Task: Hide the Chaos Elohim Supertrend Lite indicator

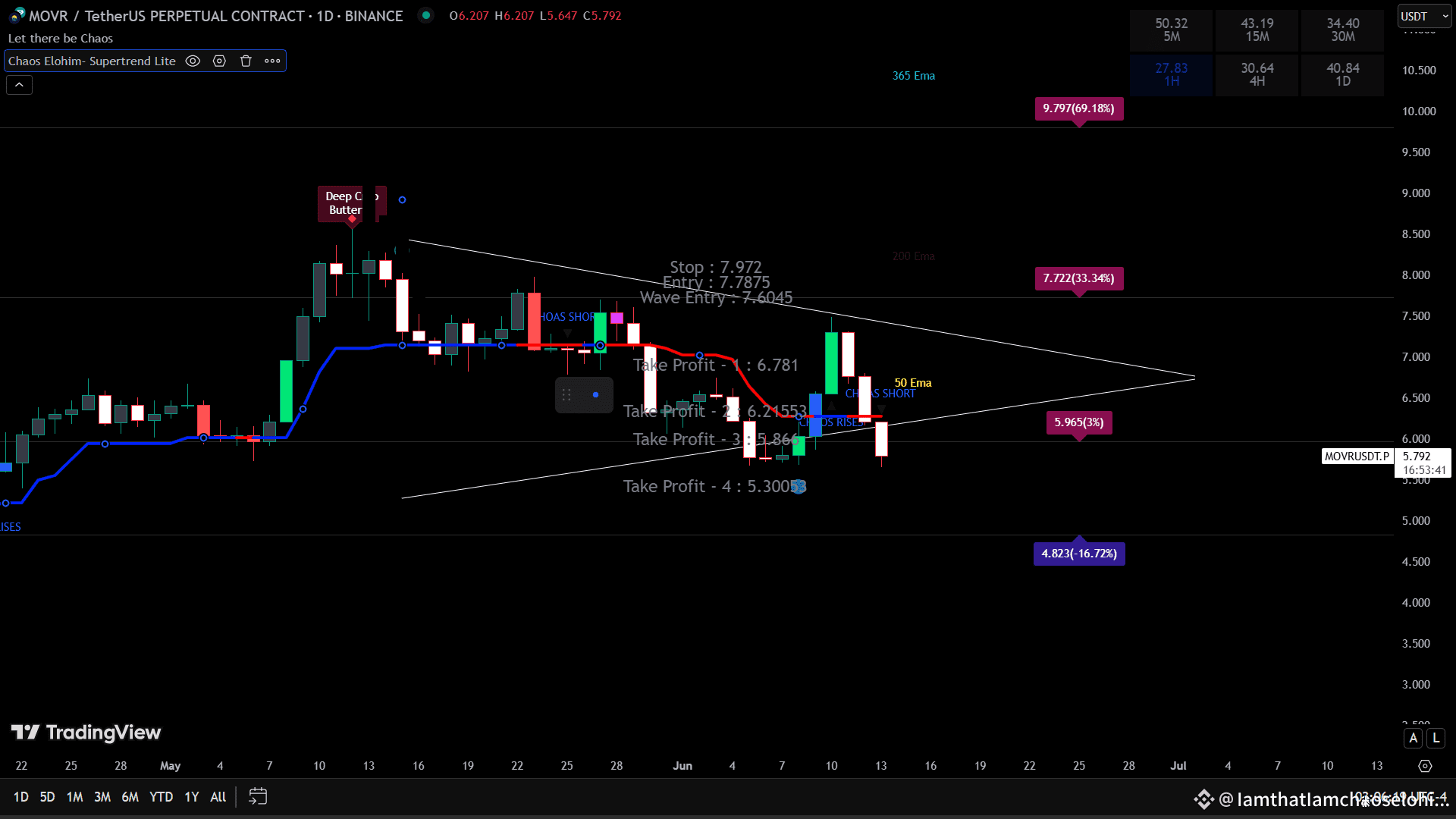Action: [x=193, y=61]
